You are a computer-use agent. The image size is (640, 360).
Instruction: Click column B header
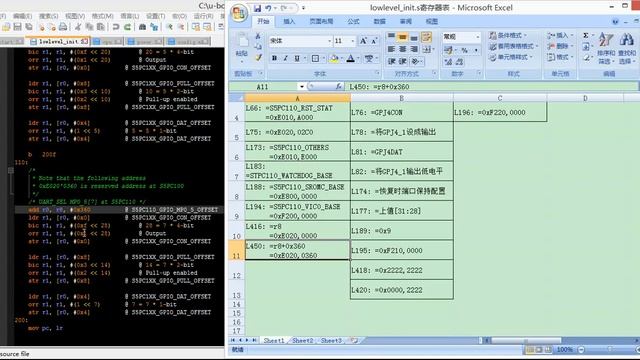(x=402, y=98)
